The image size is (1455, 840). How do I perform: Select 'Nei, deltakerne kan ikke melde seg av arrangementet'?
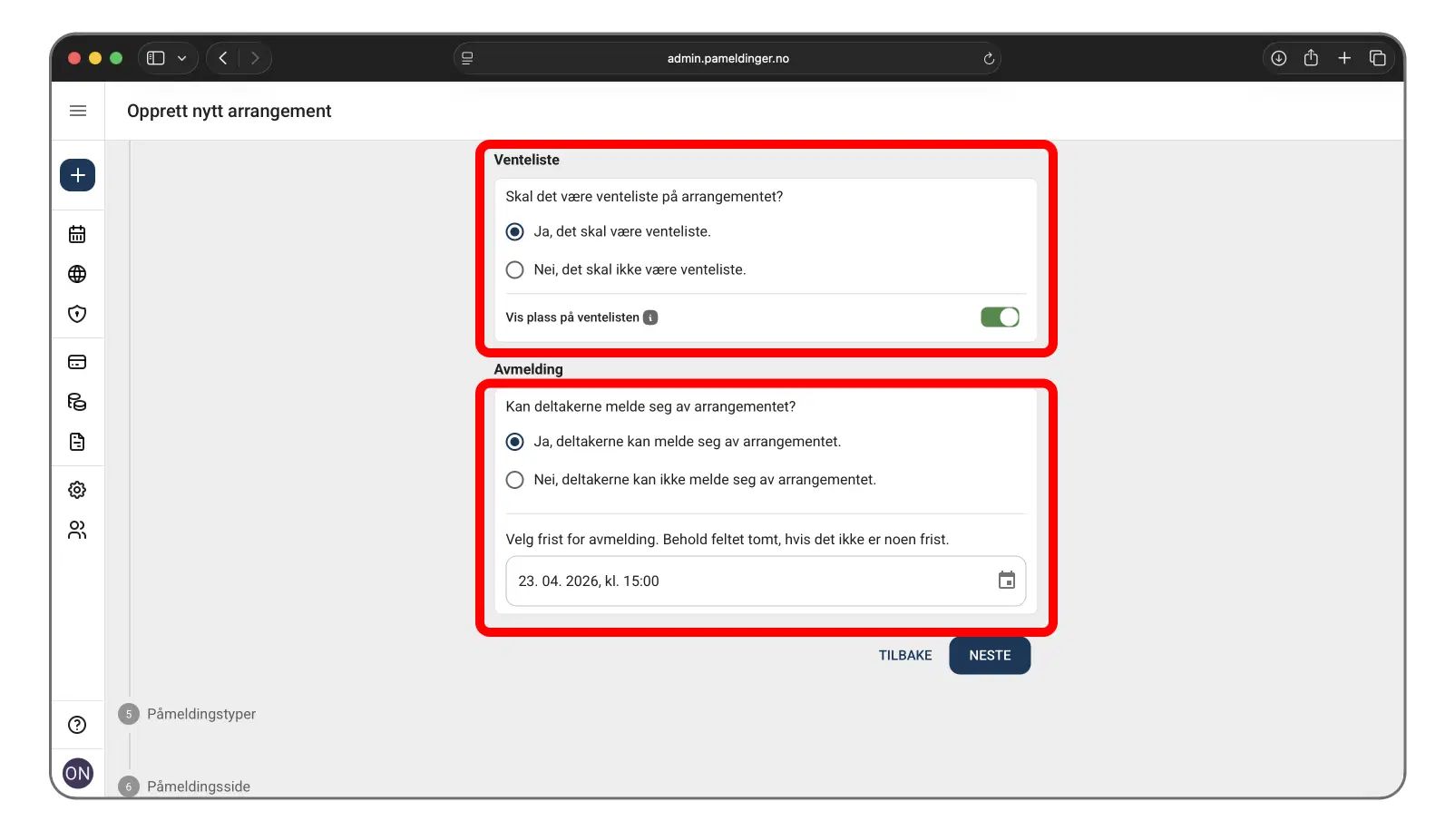pyautogui.click(x=514, y=480)
